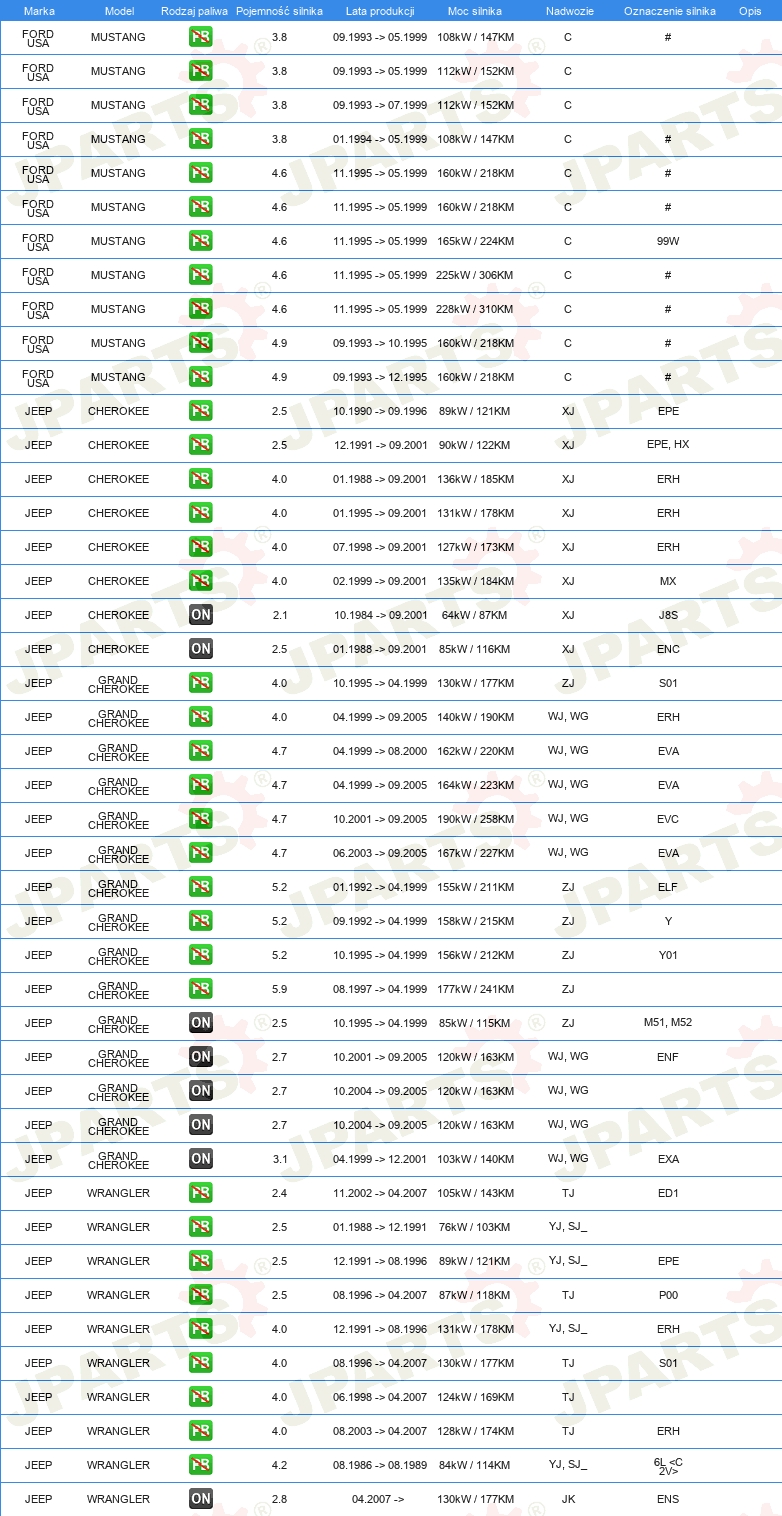Click the PB icon for Grand Cherokee 5.9 177kW / 241KM
The image size is (782, 1516).
200,989
